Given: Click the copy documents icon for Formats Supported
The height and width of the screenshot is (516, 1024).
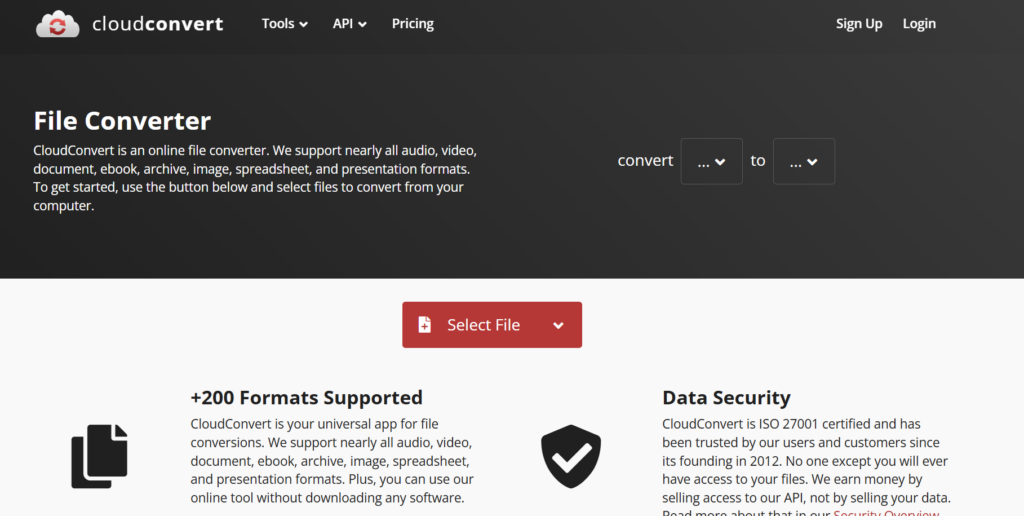Looking at the screenshot, I should tap(99, 456).
